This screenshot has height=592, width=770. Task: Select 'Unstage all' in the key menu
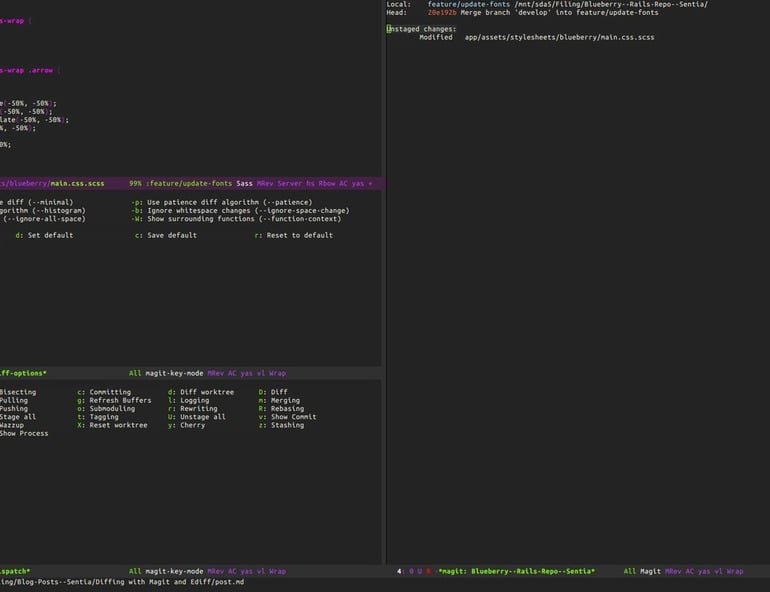(201, 417)
